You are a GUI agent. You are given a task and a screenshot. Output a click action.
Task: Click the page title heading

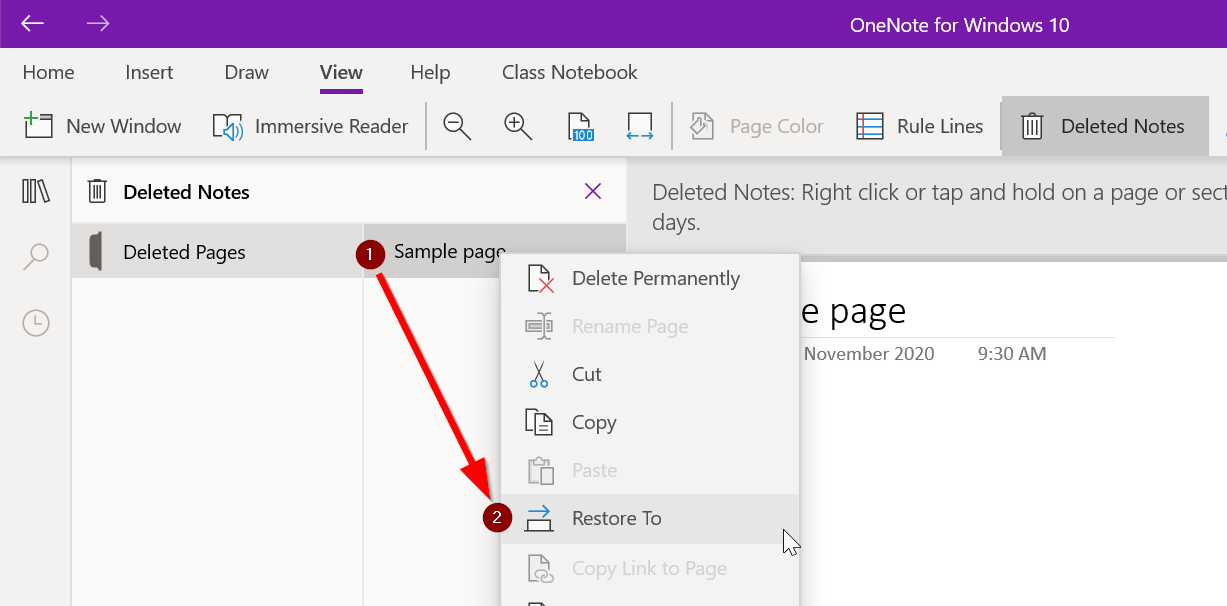(x=853, y=311)
